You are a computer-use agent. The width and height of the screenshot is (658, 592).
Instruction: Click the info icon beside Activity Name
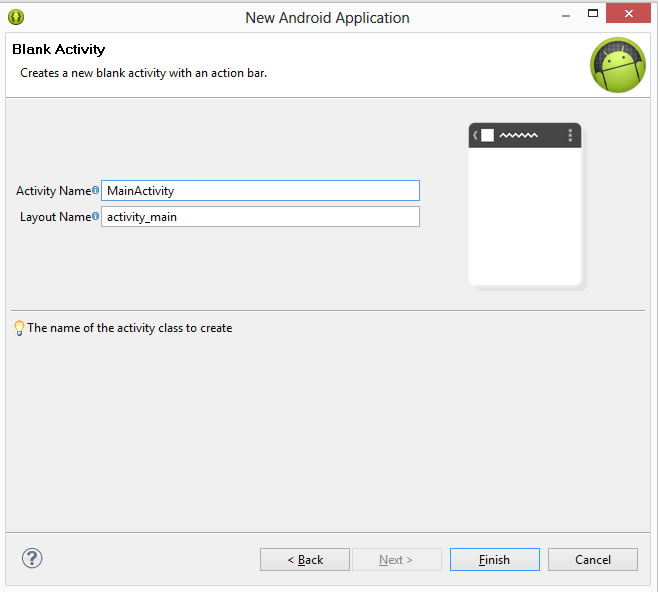coord(96,190)
